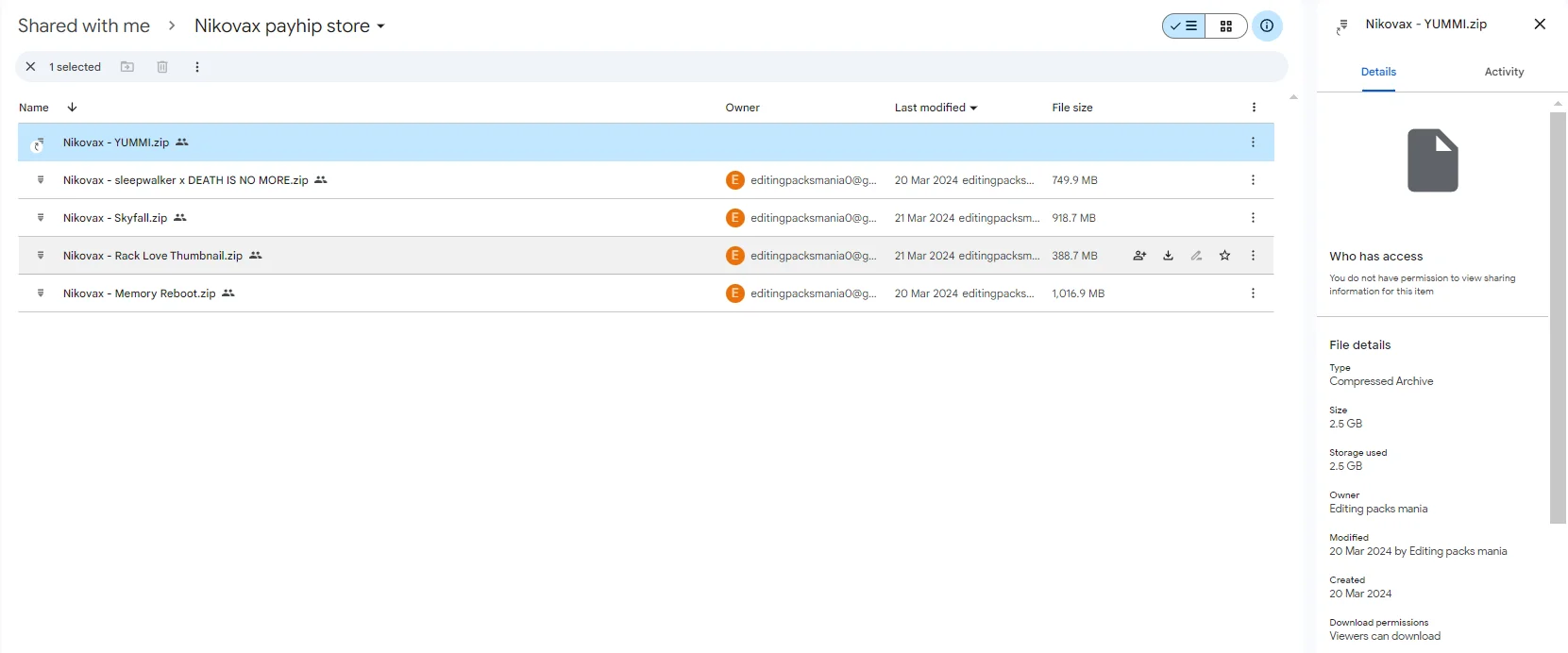Reverse sort direction arrow next to Name

(x=72, y=108)
